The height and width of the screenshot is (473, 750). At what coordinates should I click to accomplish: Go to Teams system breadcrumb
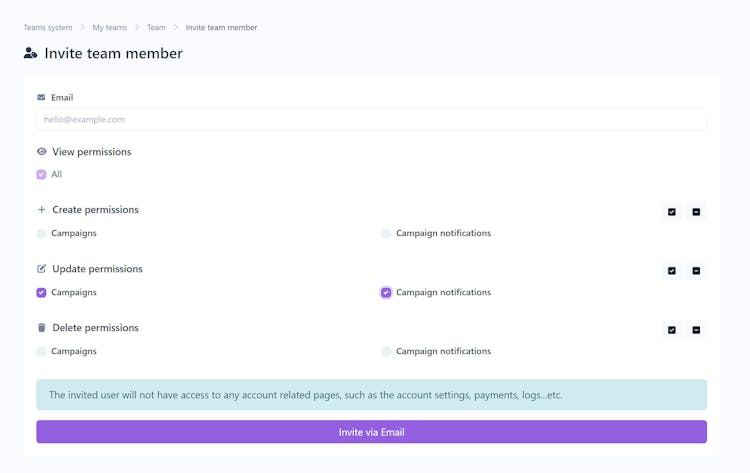point(48,28)
